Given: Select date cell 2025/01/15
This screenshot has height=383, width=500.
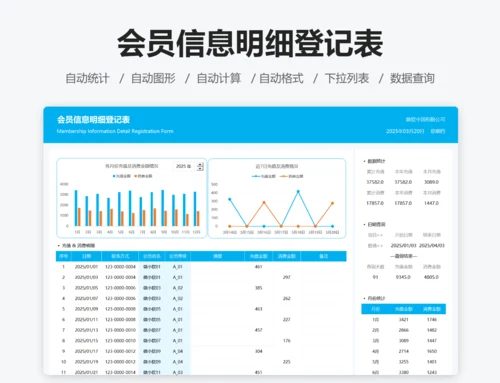Looking at the screenshot, I should (x=86, y=341).
